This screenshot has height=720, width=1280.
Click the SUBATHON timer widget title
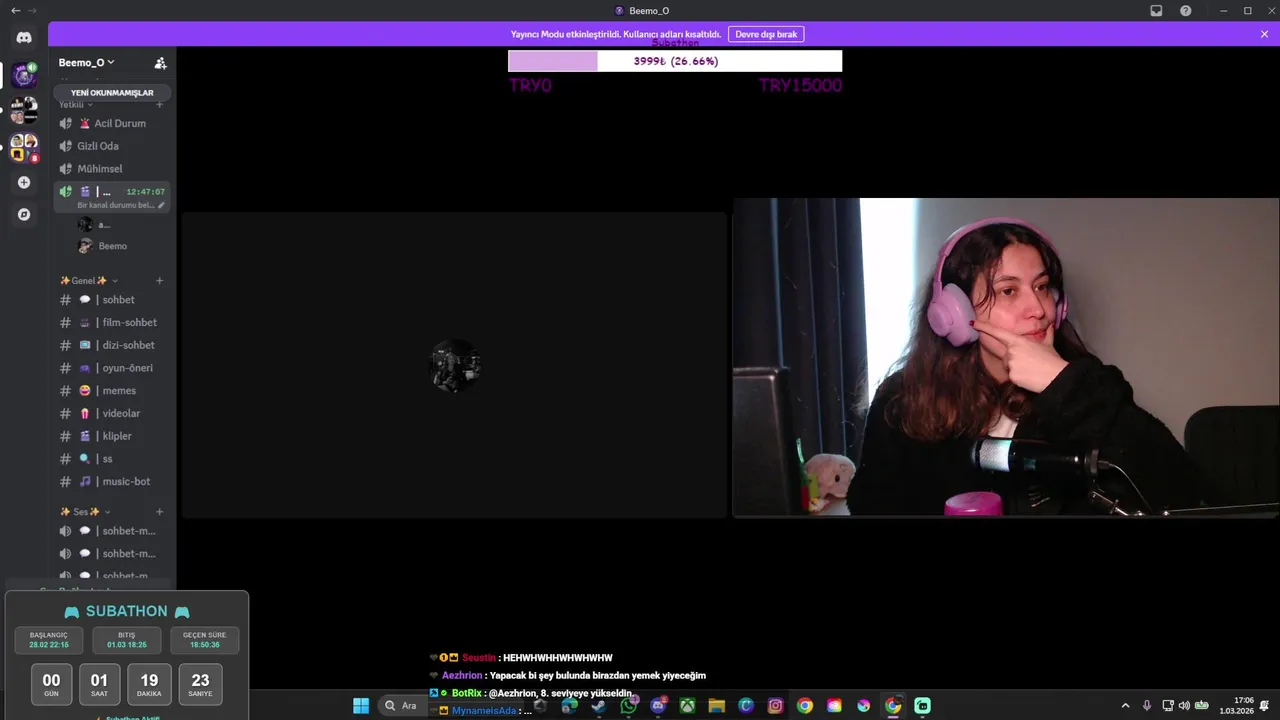tap(127, 611)
